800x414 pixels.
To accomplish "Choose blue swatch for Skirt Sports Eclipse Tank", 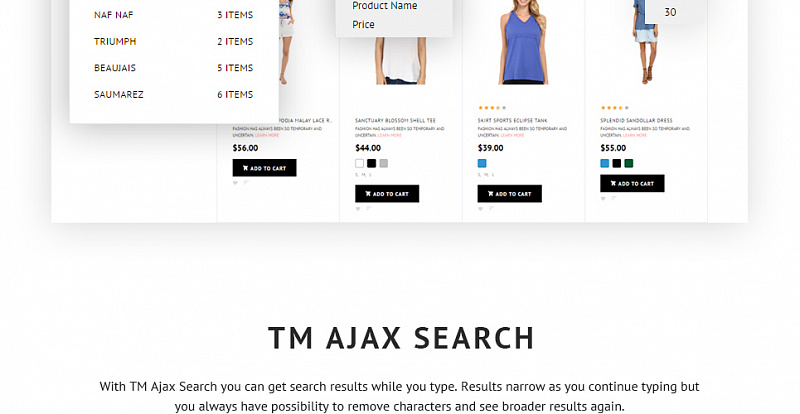I will 482,163.
